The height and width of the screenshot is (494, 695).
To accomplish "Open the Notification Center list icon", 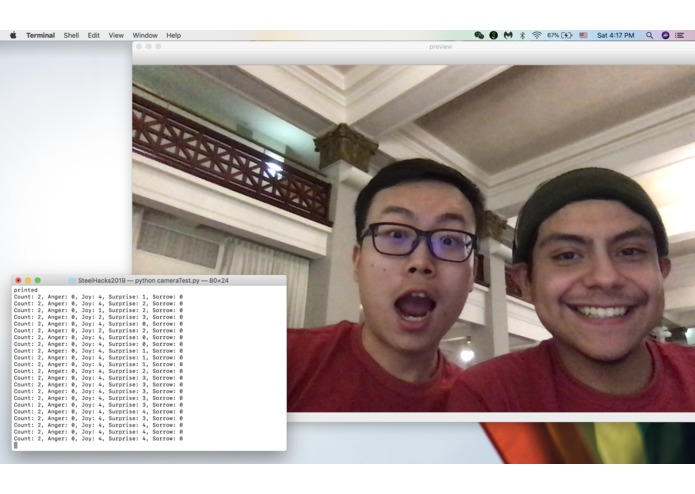I will (679, 35).
